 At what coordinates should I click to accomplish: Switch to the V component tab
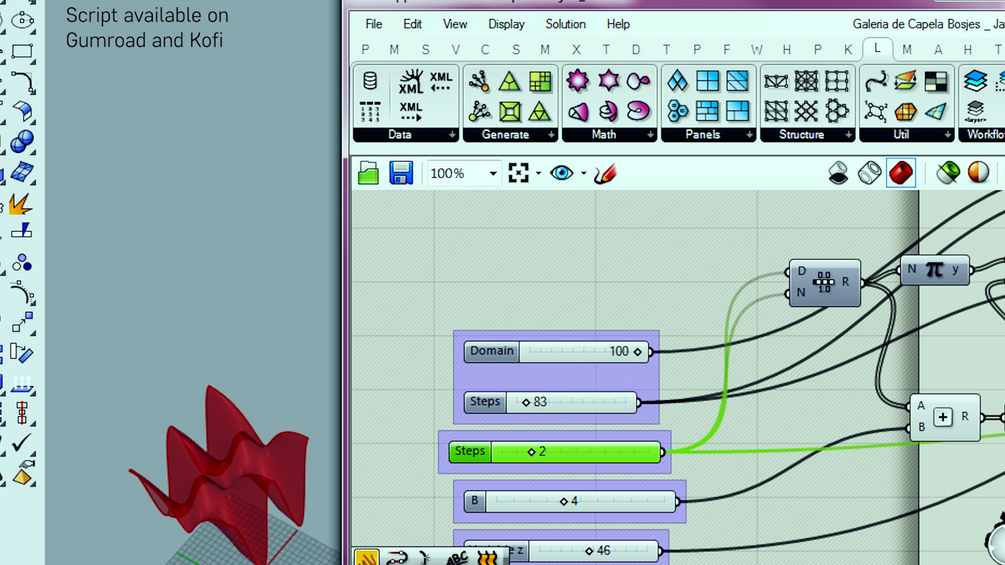(x=456, y=49)
